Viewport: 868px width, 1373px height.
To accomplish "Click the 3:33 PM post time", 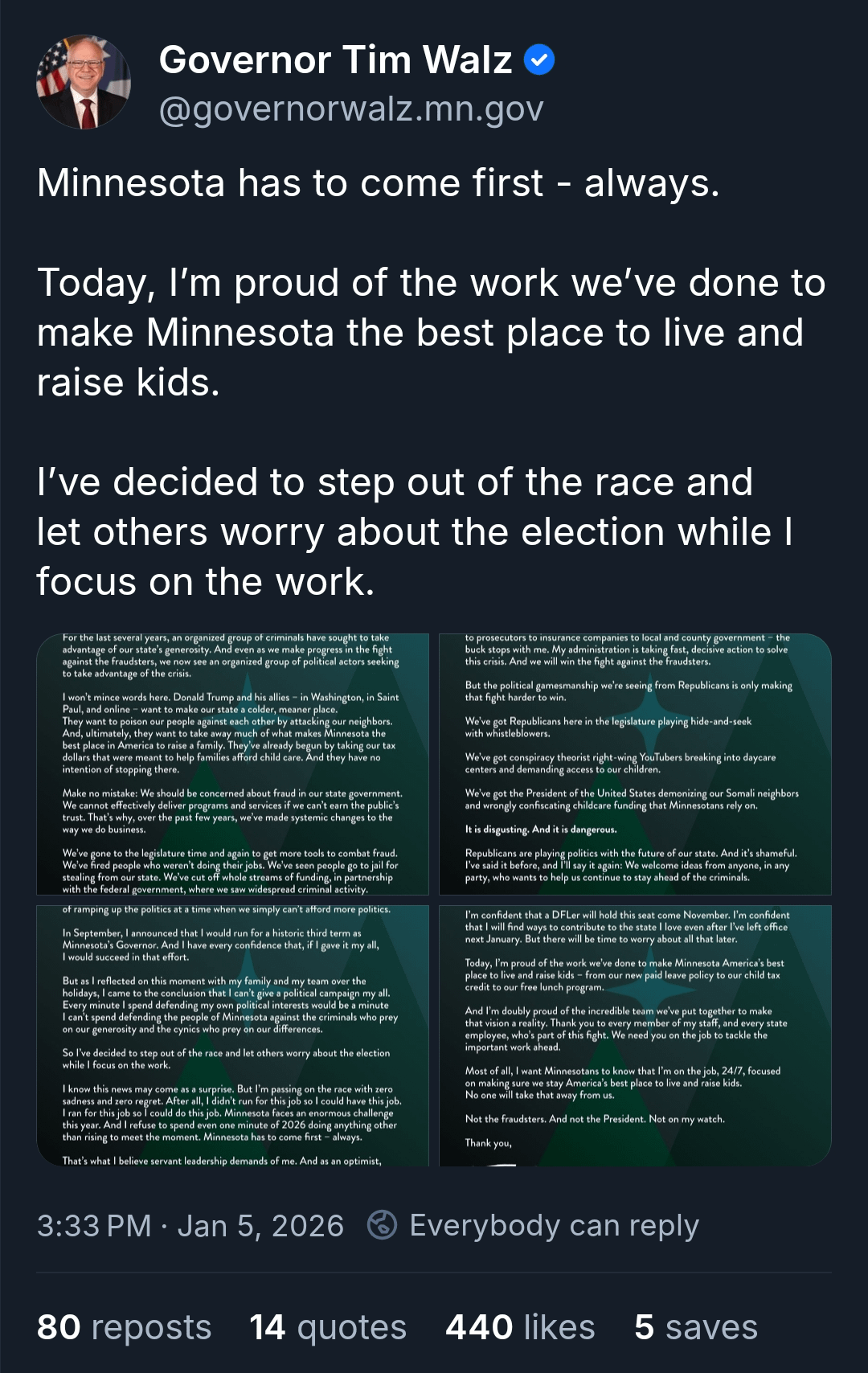I will pos(94,1226).
